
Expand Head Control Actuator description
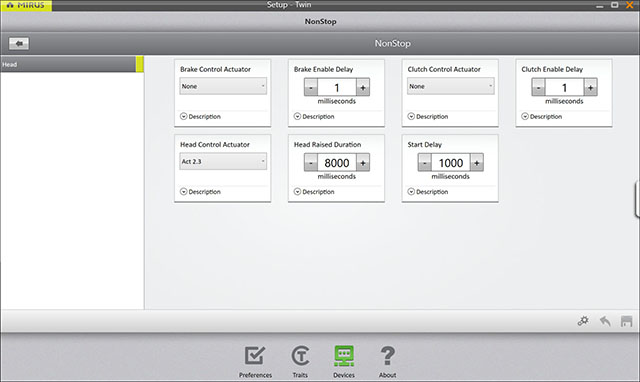(200, 191)
